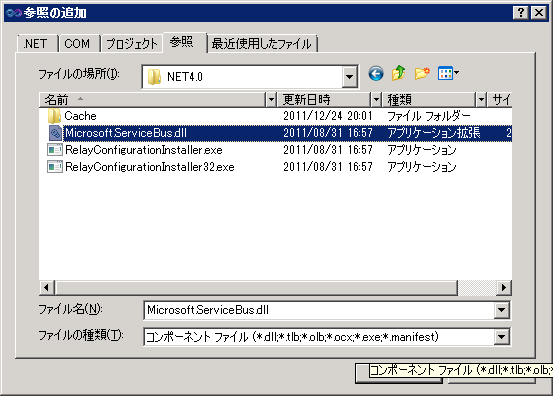Expand the ファイルの種類 dropdown arrow
Viewport: 553px width, 396px height.
pos(502,337)
